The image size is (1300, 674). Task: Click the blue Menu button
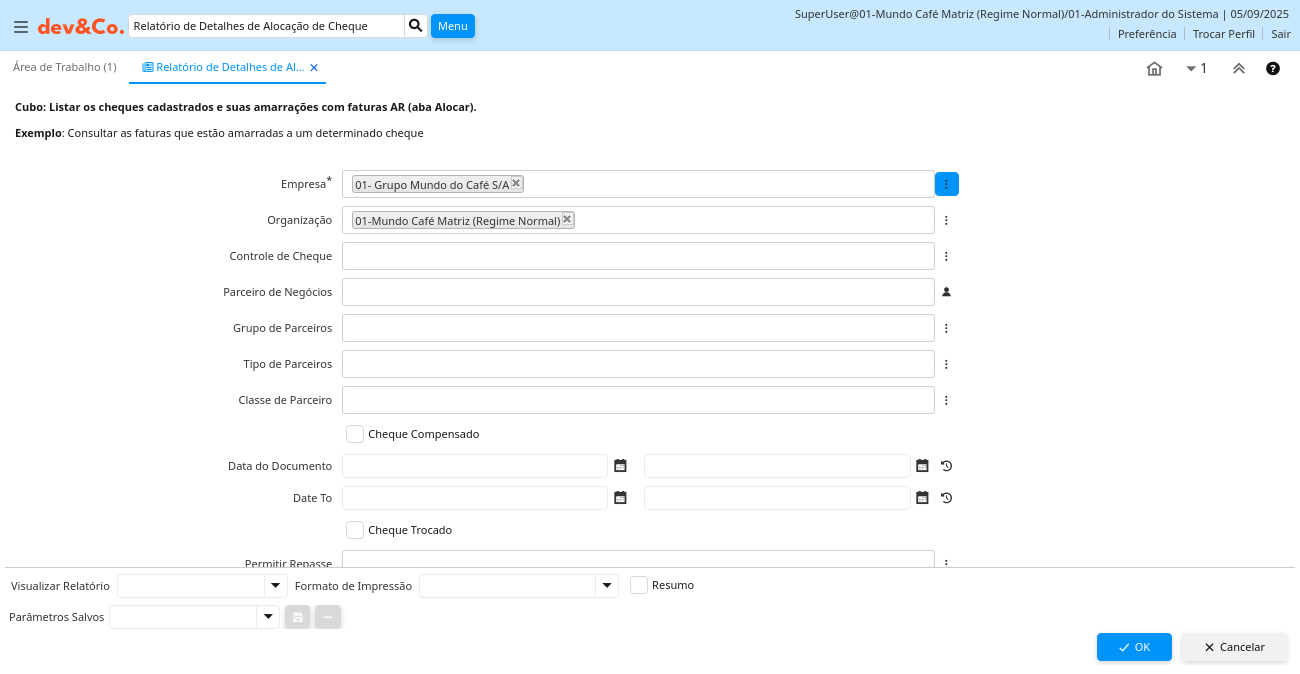pos(452,26)
